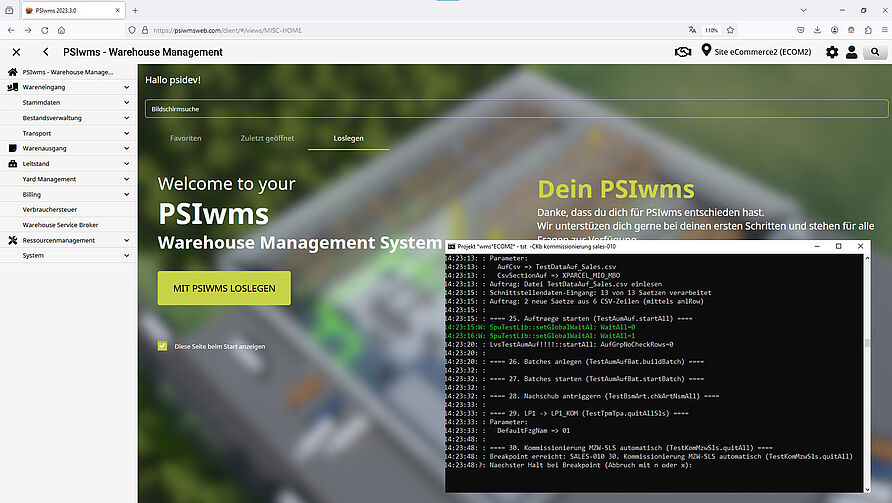Click the list all tabs chevron
Viewport: 892px width, 503px height.
(803, 10)
